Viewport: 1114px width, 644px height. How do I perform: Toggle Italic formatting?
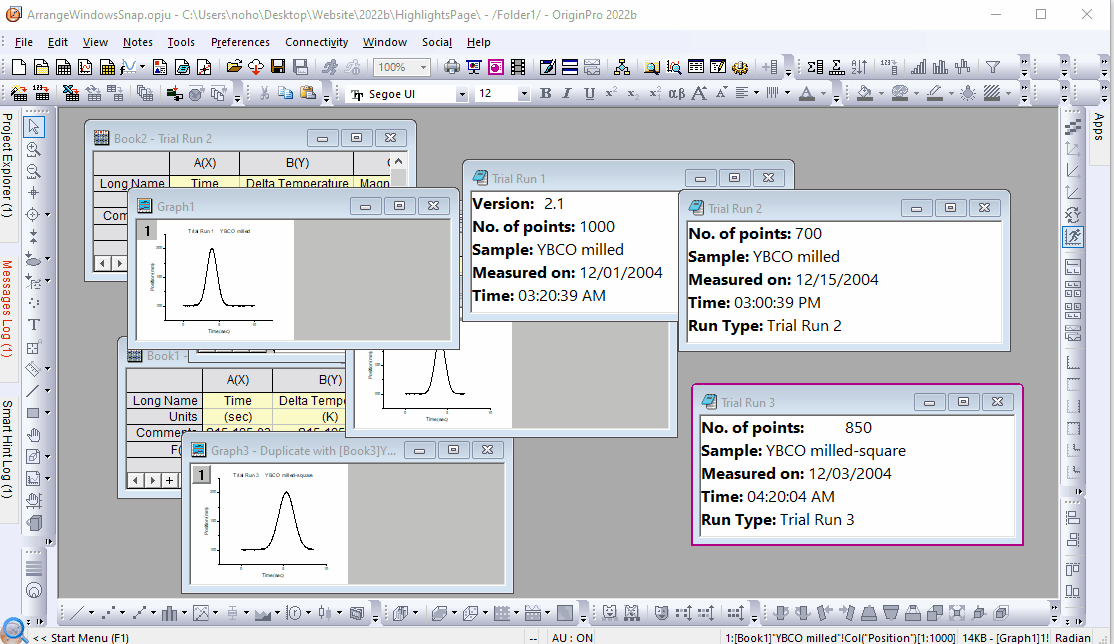pyautogui.click(x=567, y=93)
